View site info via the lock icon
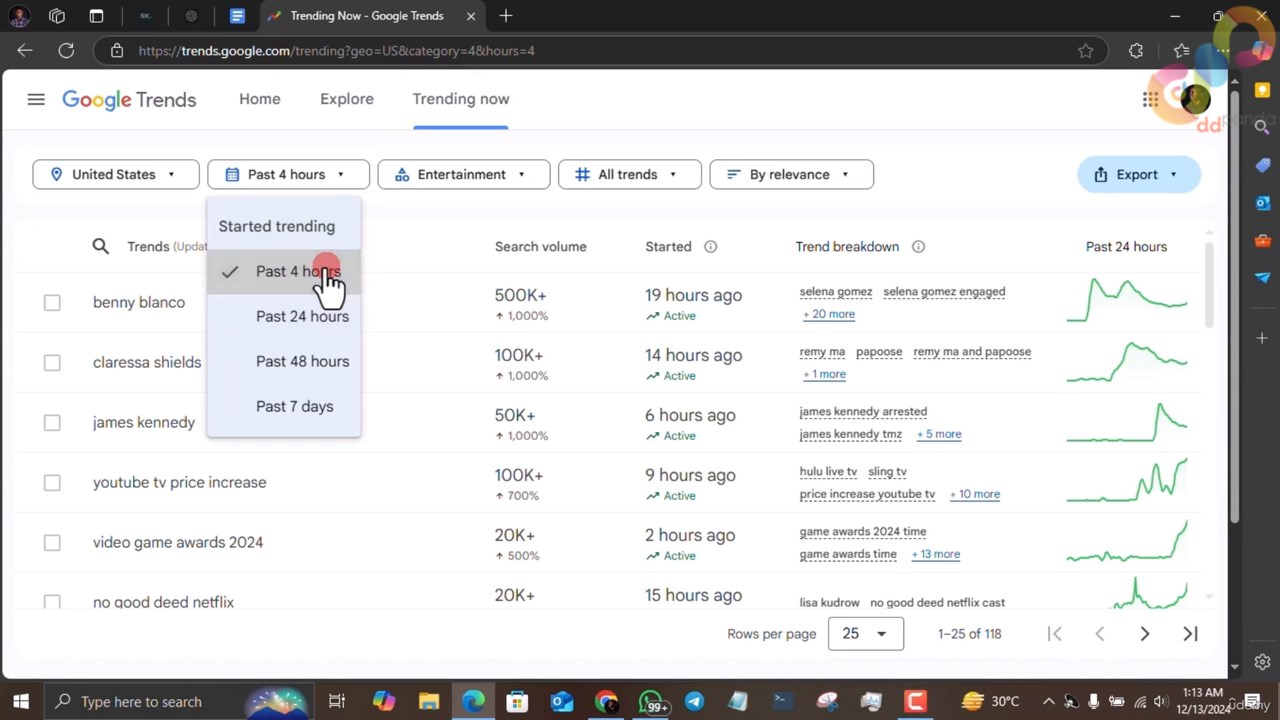The width and height of the screenshot is (1280, 720). pyautogui.click(x=117, y=50)
